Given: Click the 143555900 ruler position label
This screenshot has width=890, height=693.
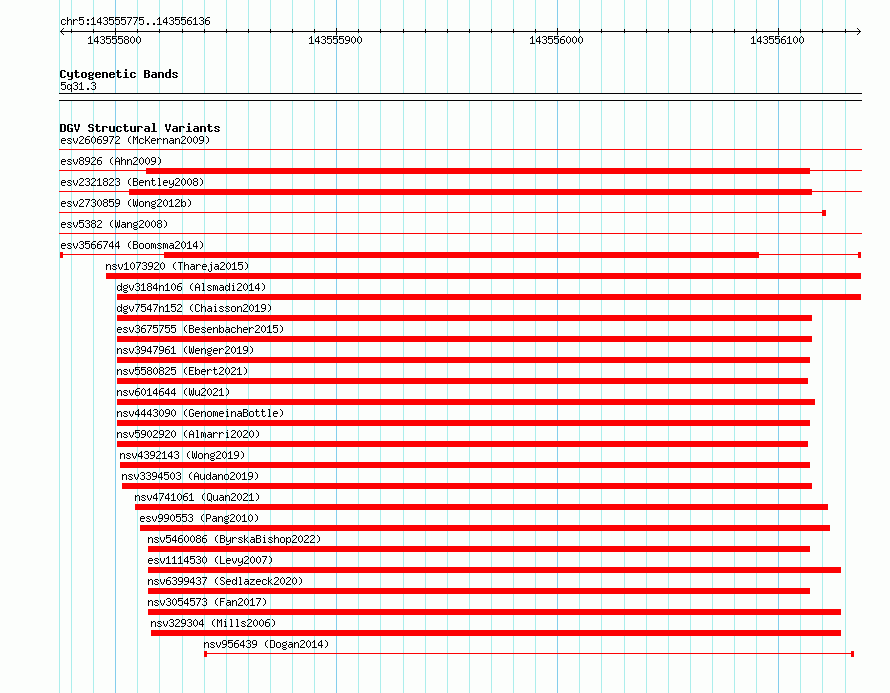Looking at the screenshot, I should [x=335, y=40].
